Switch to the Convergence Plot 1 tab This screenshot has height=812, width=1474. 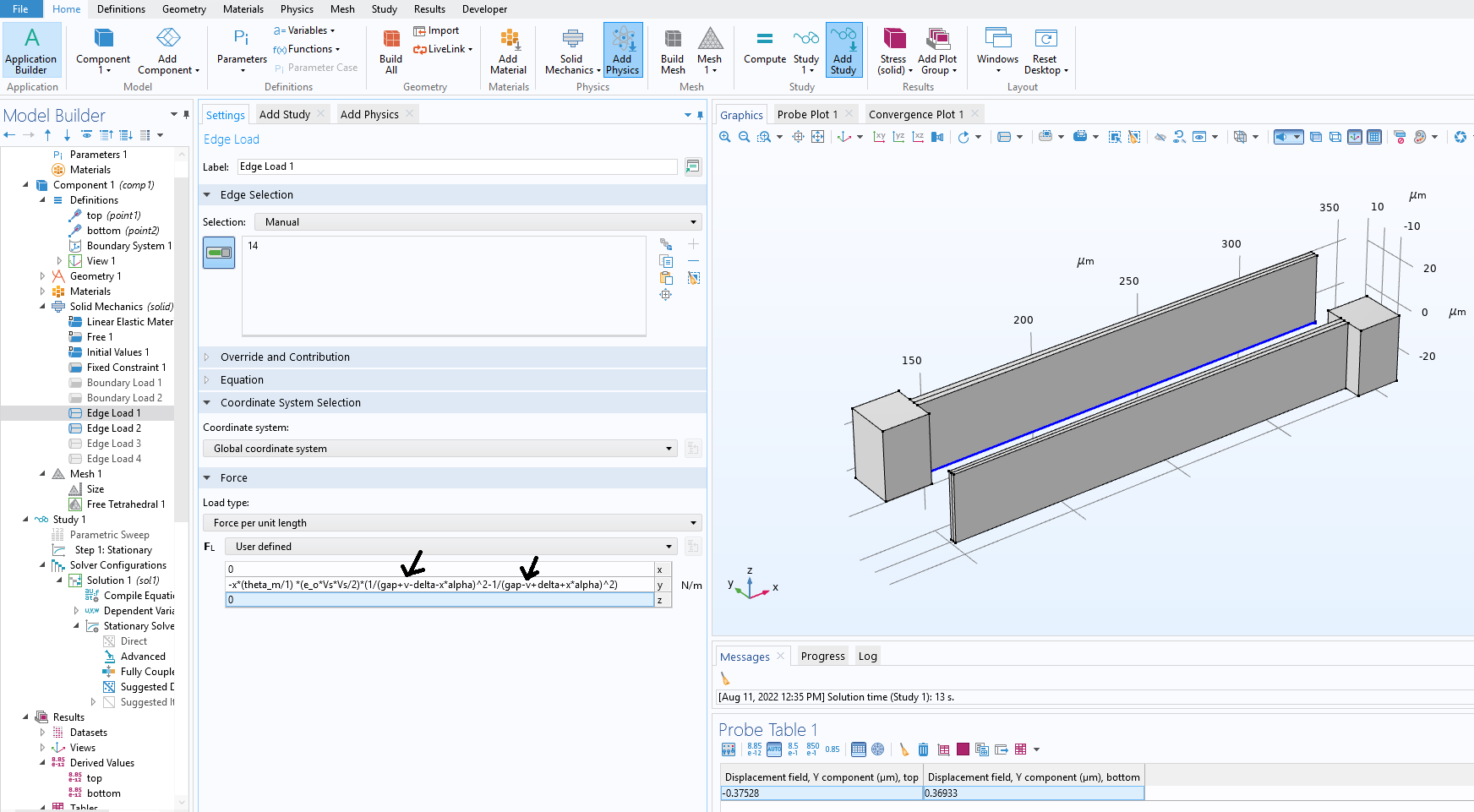coord(915,115)
